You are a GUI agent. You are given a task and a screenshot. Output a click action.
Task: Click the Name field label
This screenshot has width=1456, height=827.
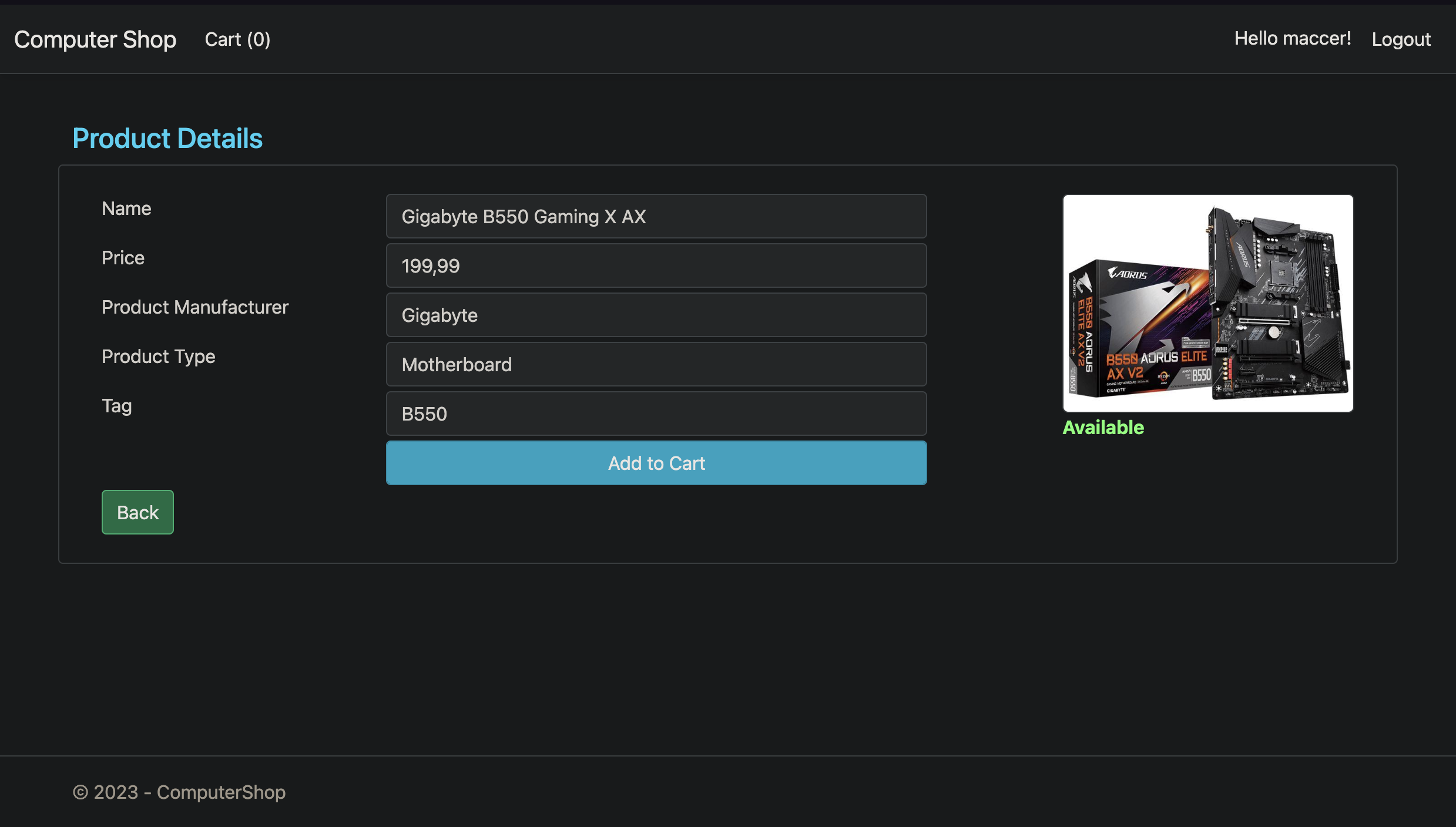coord(126,208)
